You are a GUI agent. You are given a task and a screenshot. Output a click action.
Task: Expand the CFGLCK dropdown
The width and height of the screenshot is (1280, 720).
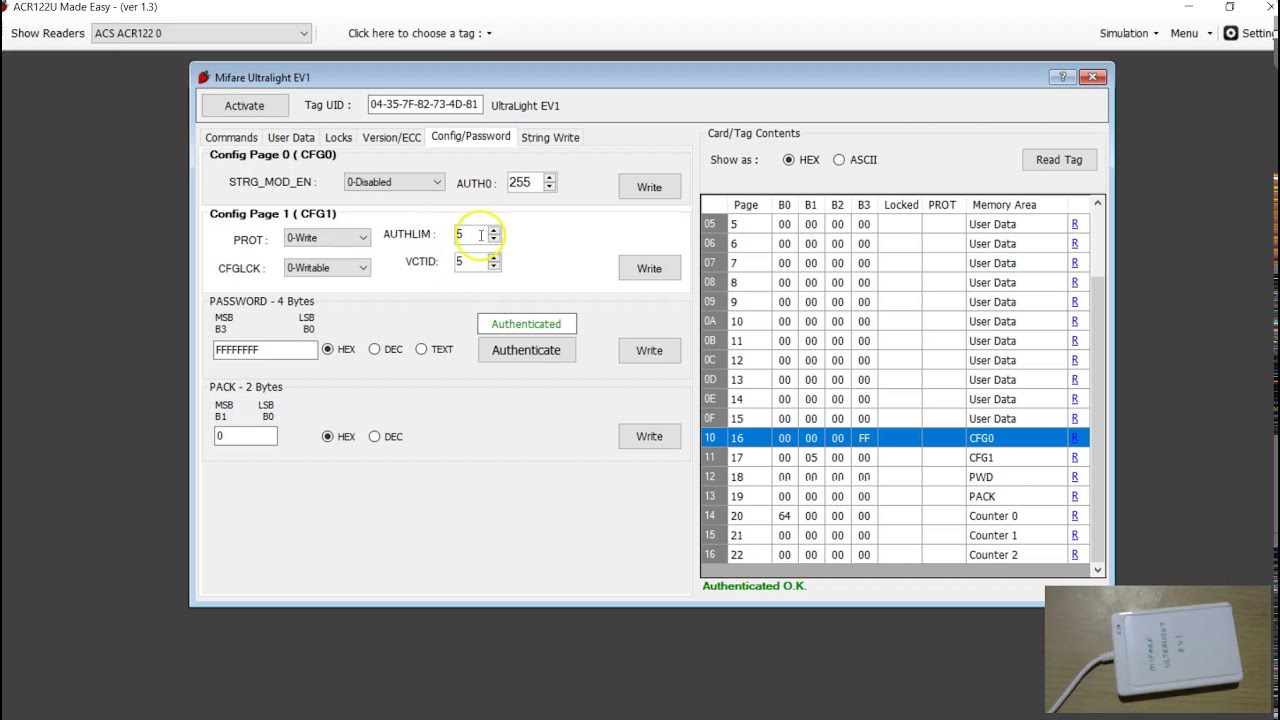pos(327,268)
